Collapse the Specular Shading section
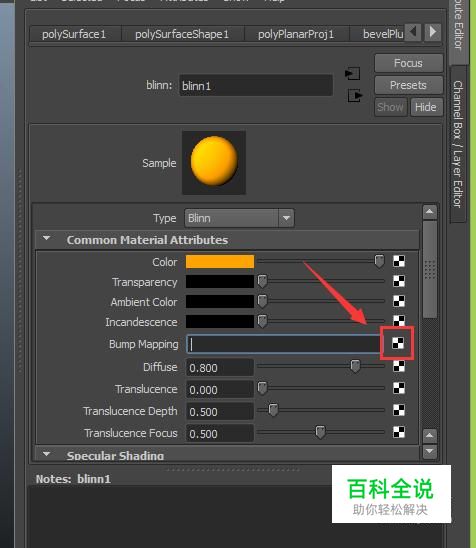Viewport: 476px width, 548px height. coord(46,454)
